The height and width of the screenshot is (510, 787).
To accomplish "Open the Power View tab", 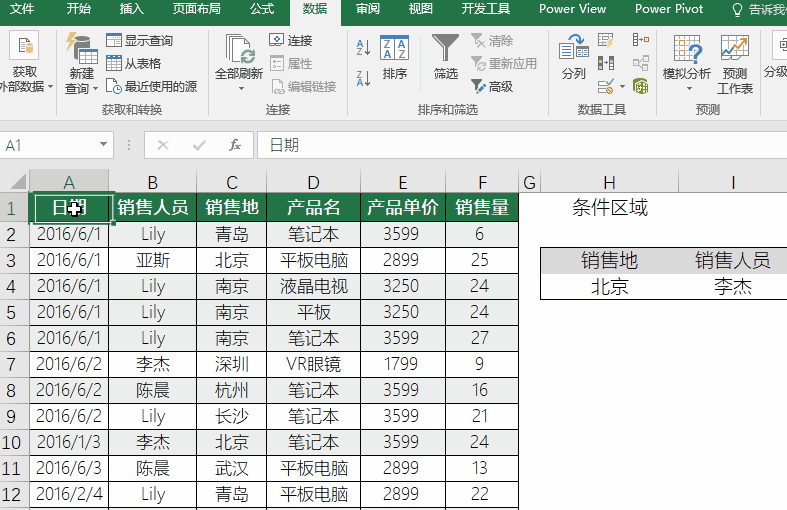I will click(572, 9).
